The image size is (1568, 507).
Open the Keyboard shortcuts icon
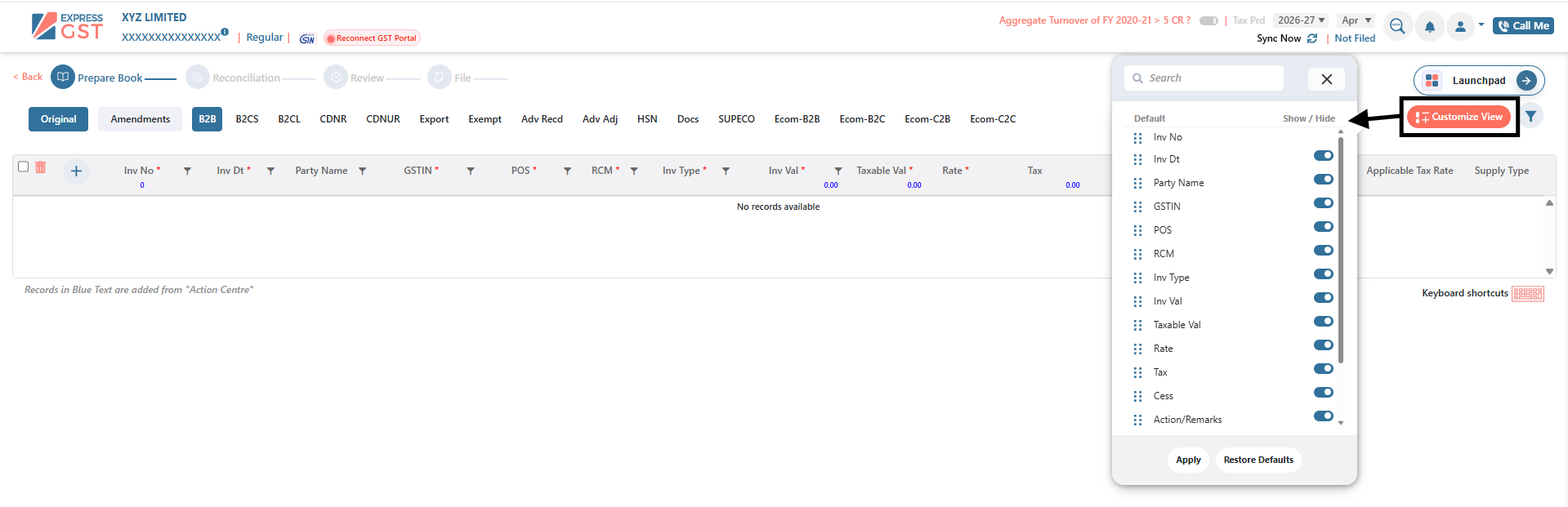1527,294
